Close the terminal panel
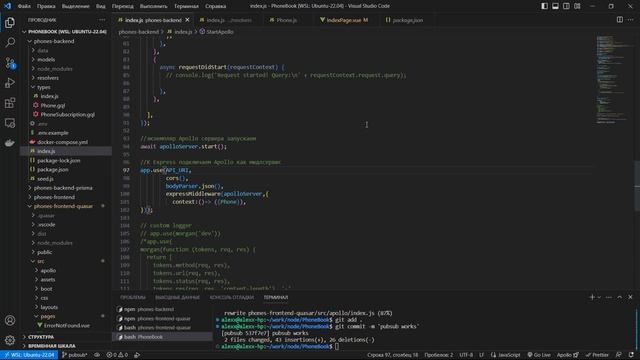Image resolution: width=640 pixels, height=360 pixels. pos(630,297)
